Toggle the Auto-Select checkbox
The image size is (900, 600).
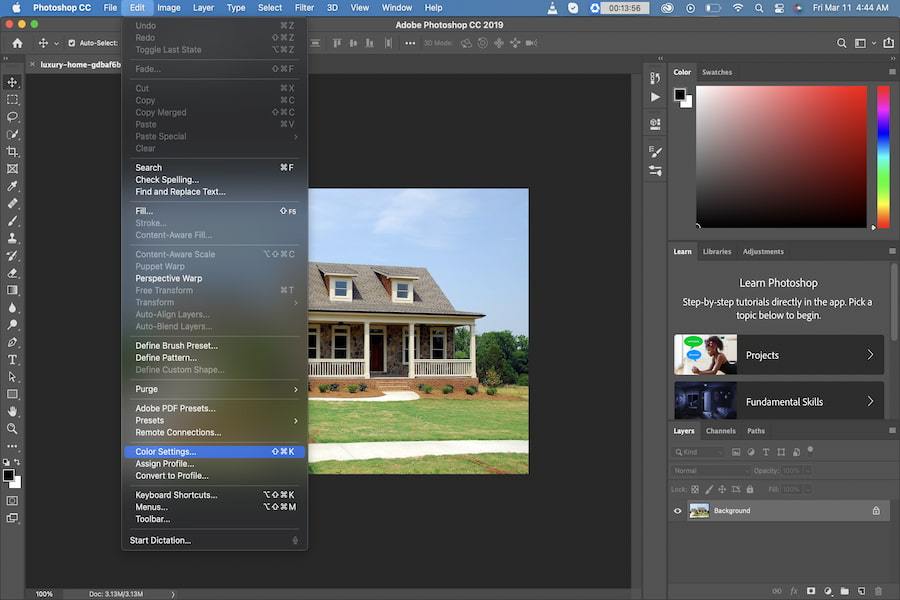click(x=72, y=43)
